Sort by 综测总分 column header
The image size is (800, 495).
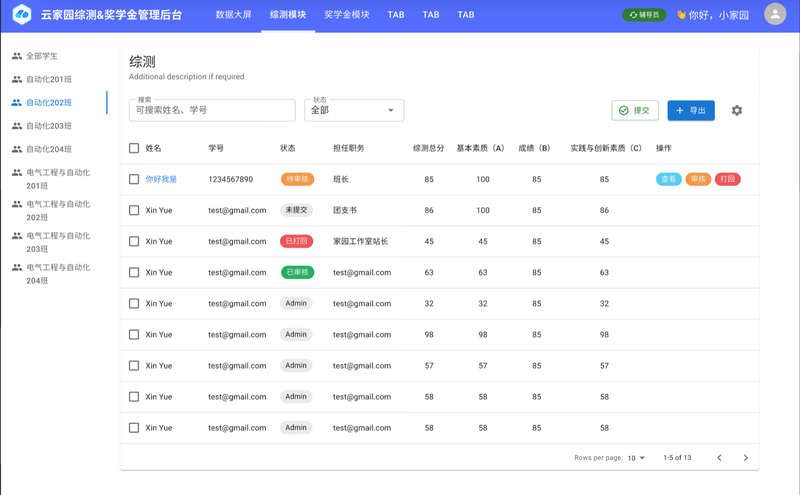point(429,148)
